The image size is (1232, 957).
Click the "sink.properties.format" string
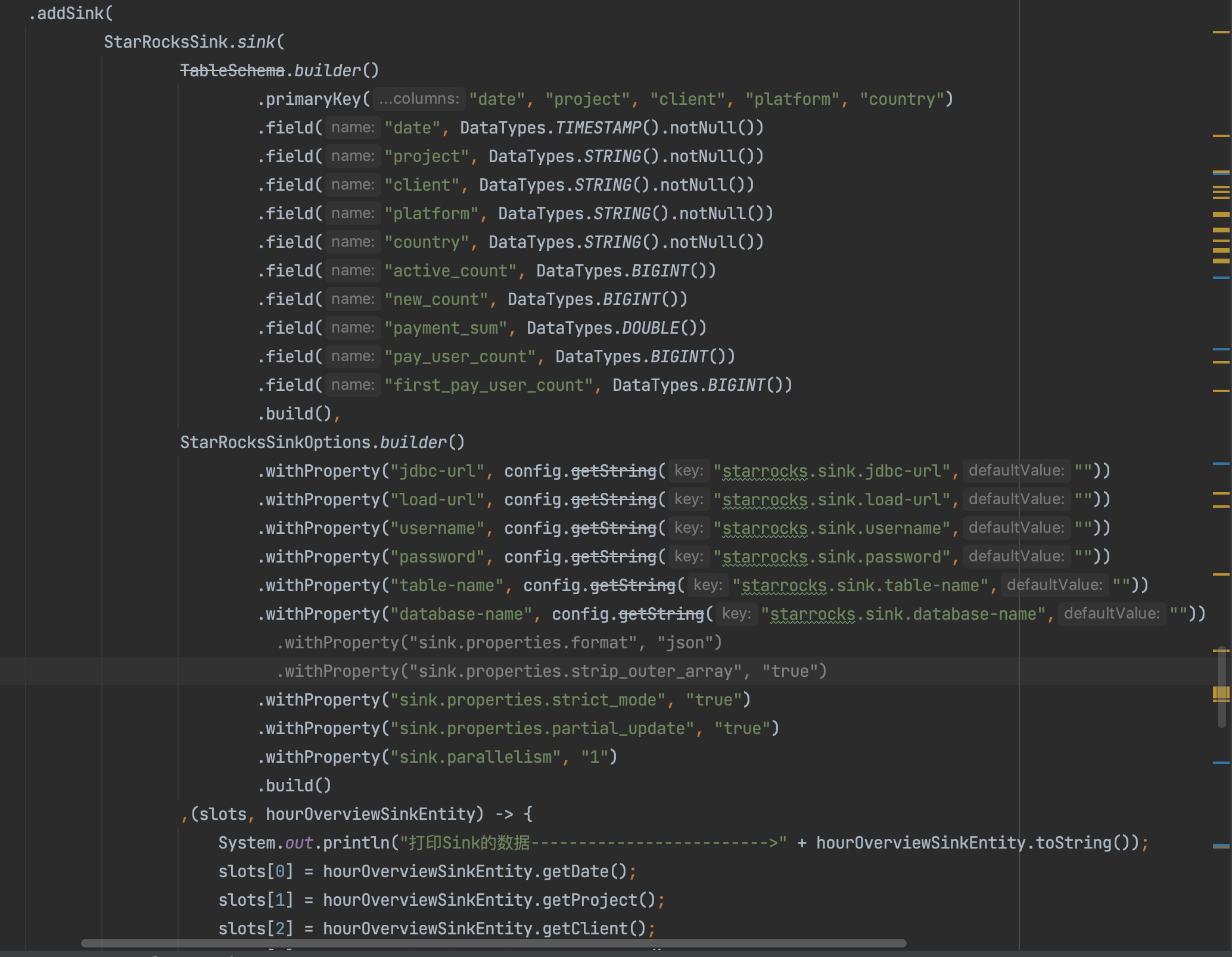[523, 642]
